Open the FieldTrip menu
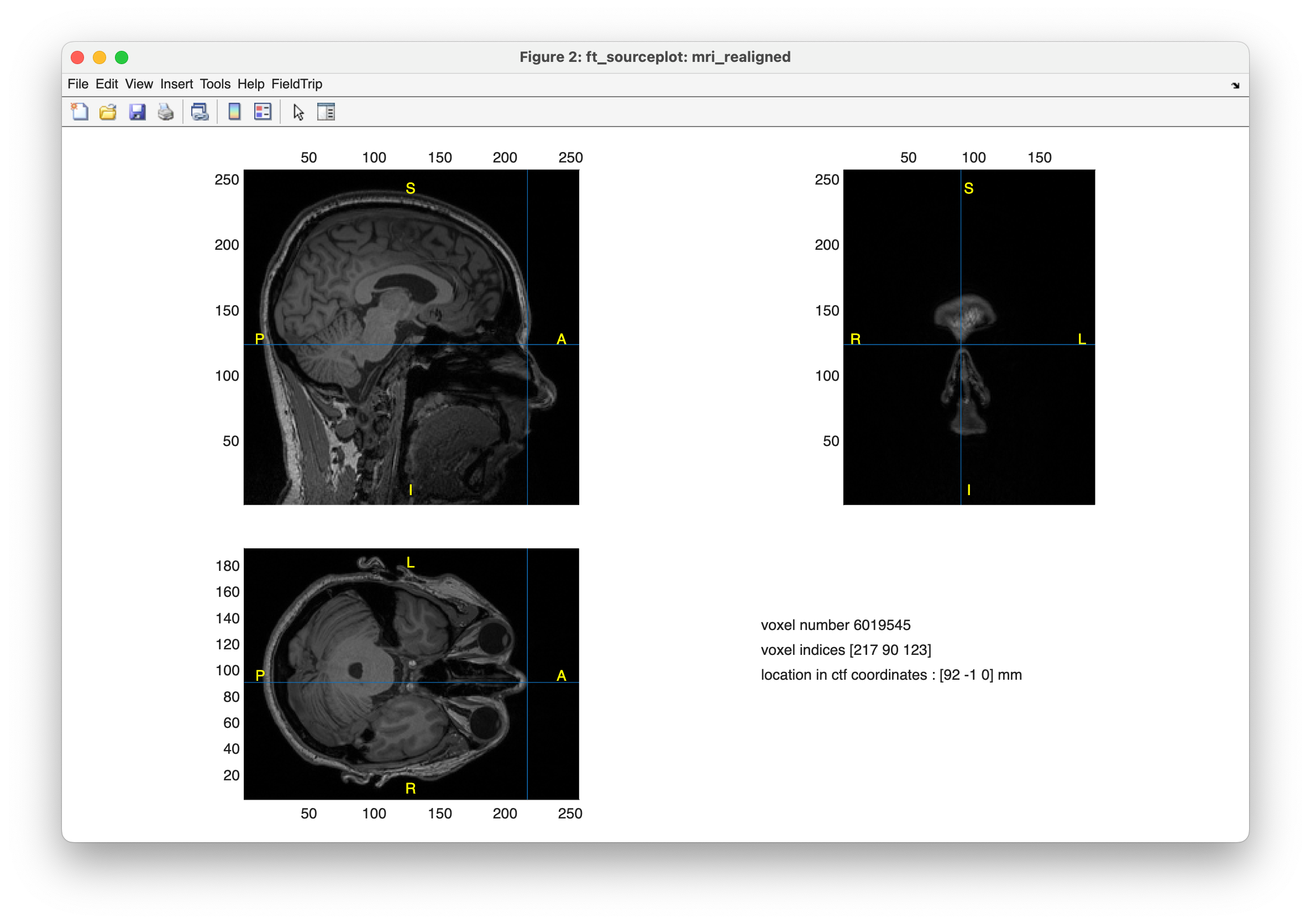Image resolution: width=1311 pixels, height=924 pixels. [x=296, y=84]
